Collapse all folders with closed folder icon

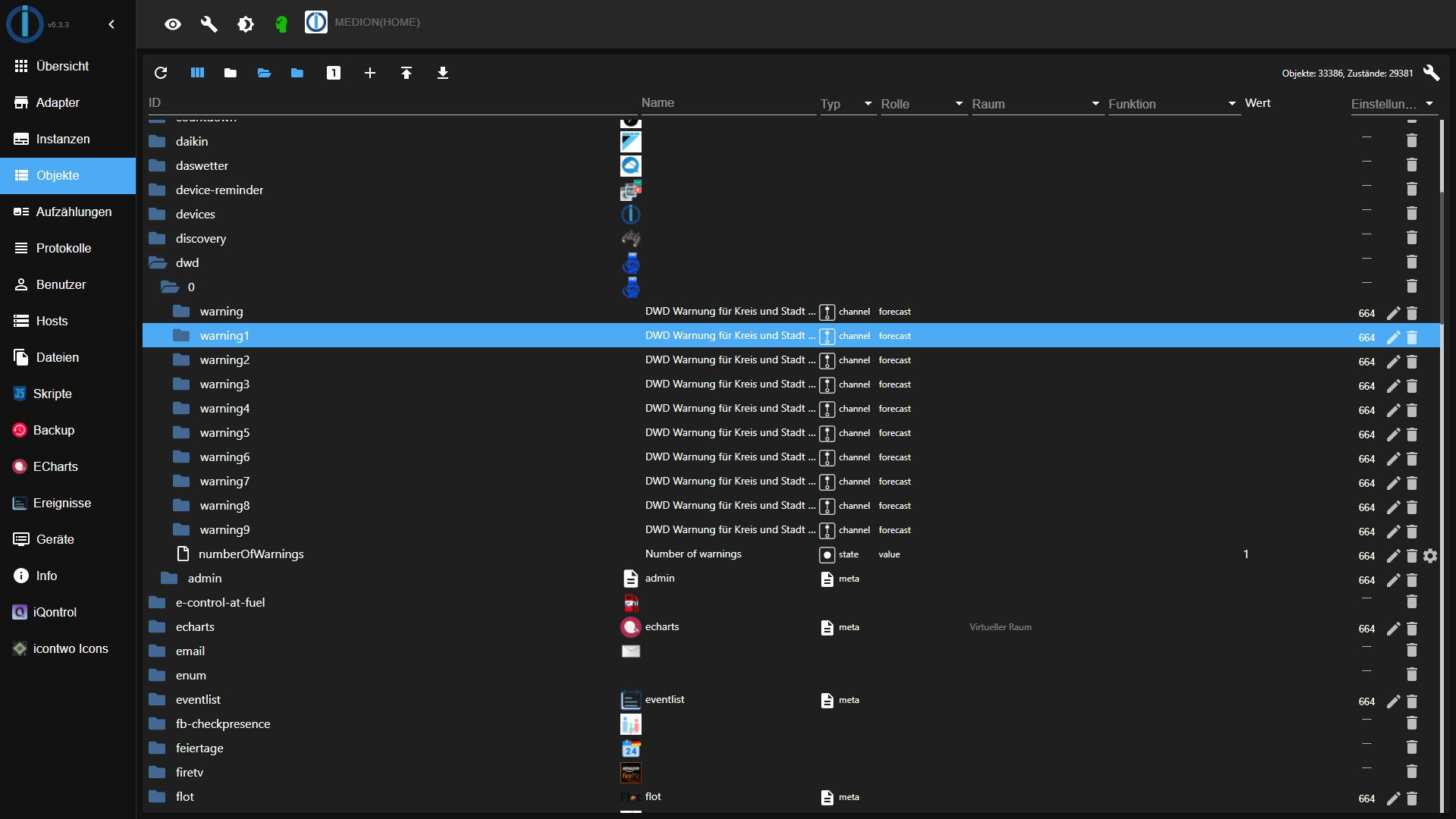point(231,73)
